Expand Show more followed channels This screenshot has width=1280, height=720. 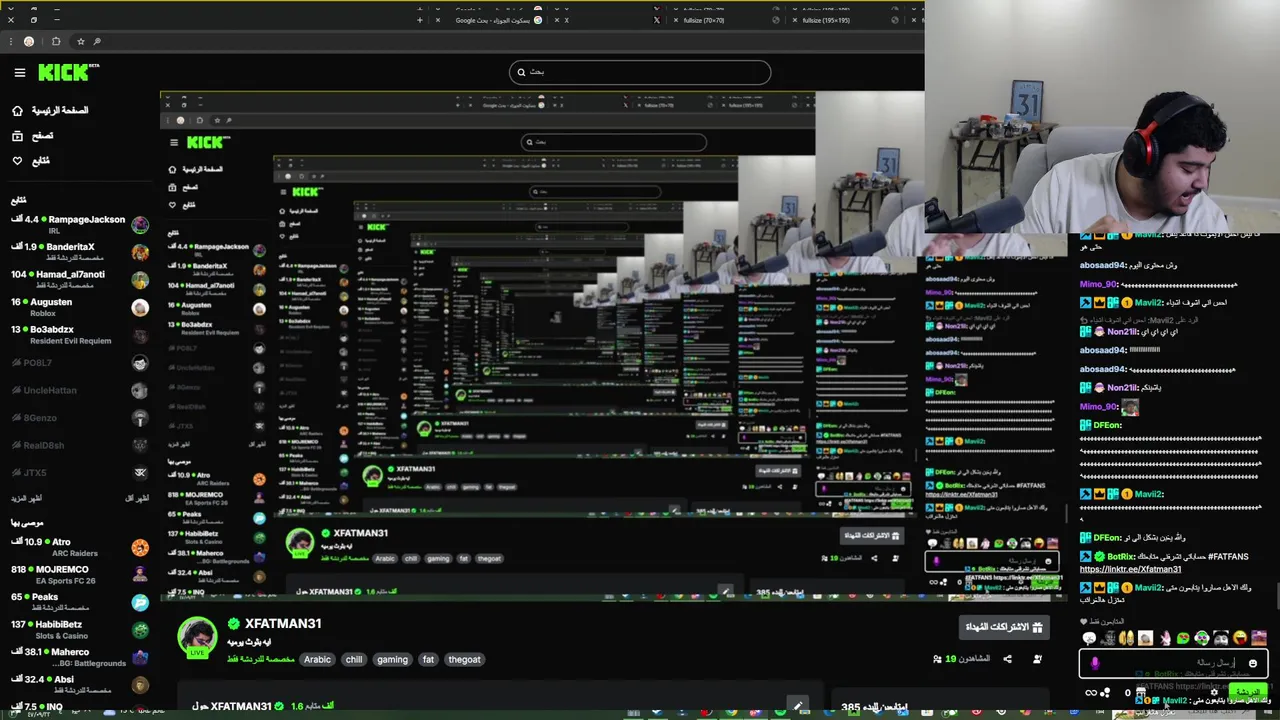click(29, 498)
